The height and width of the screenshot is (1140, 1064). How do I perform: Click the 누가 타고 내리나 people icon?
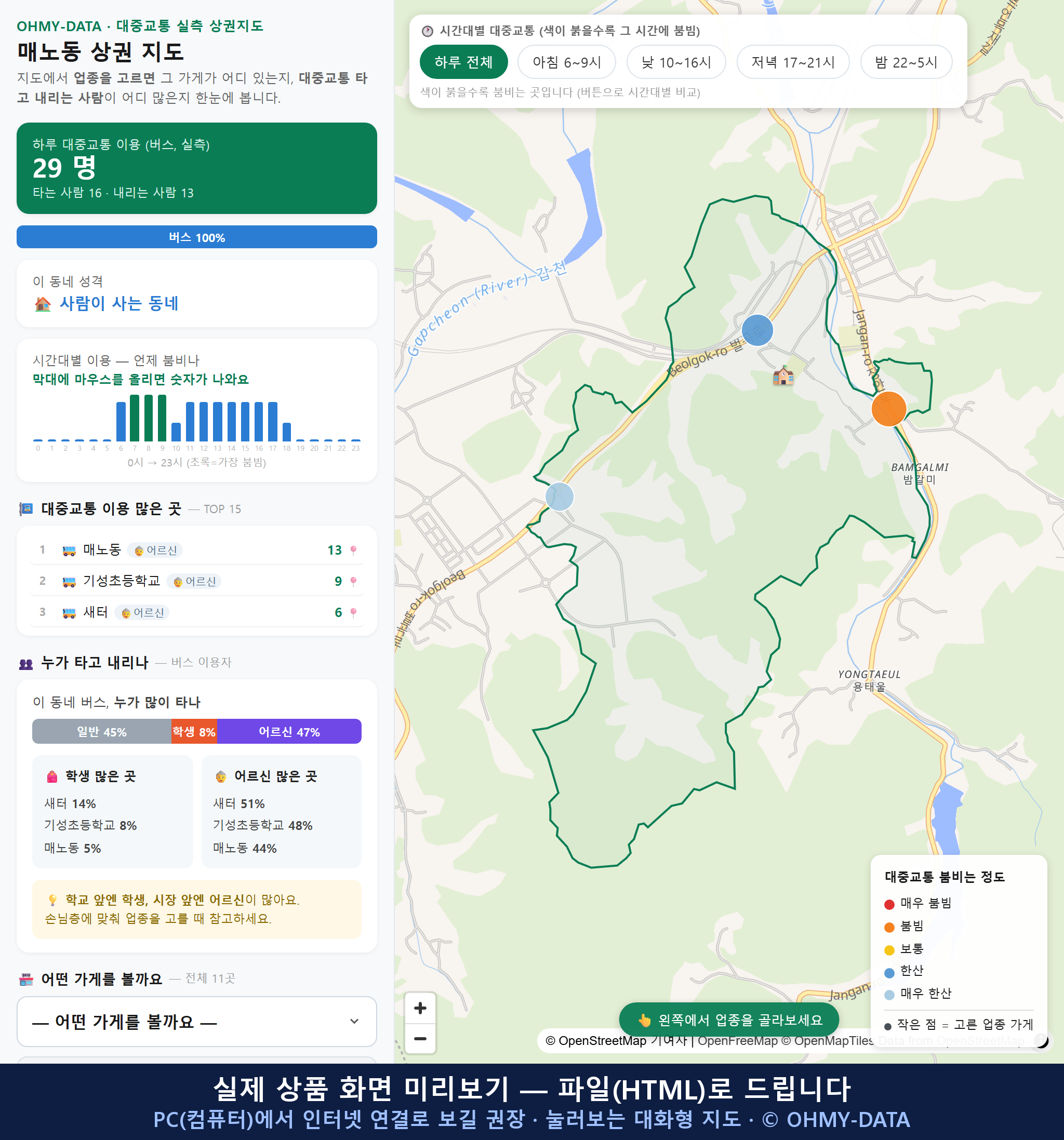pyautogui.click(x=26, y=663)
